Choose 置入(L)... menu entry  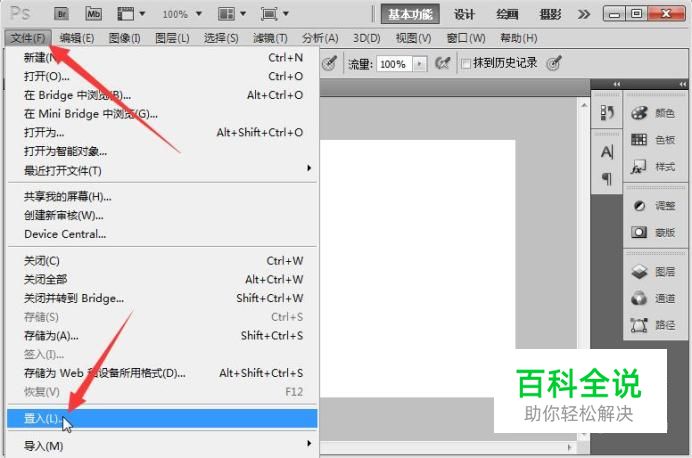pos(162,418)
